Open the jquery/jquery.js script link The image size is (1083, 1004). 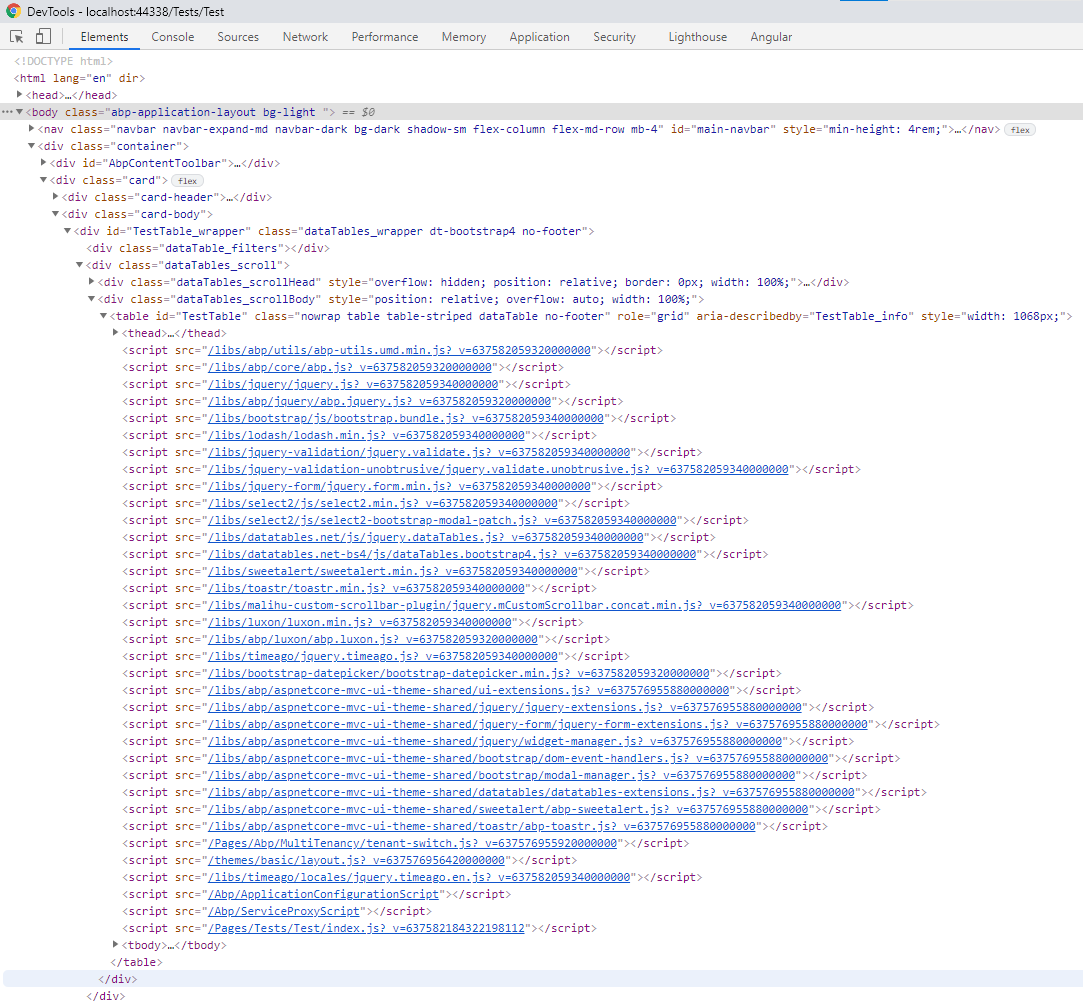pyautogui.click(x=353, y=384)
